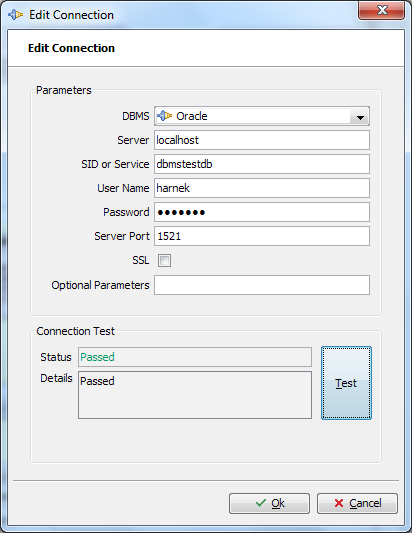This screenshot has height=533, width=412.
Task: Click the Status field showing Passed
Action: coord(195,357)
